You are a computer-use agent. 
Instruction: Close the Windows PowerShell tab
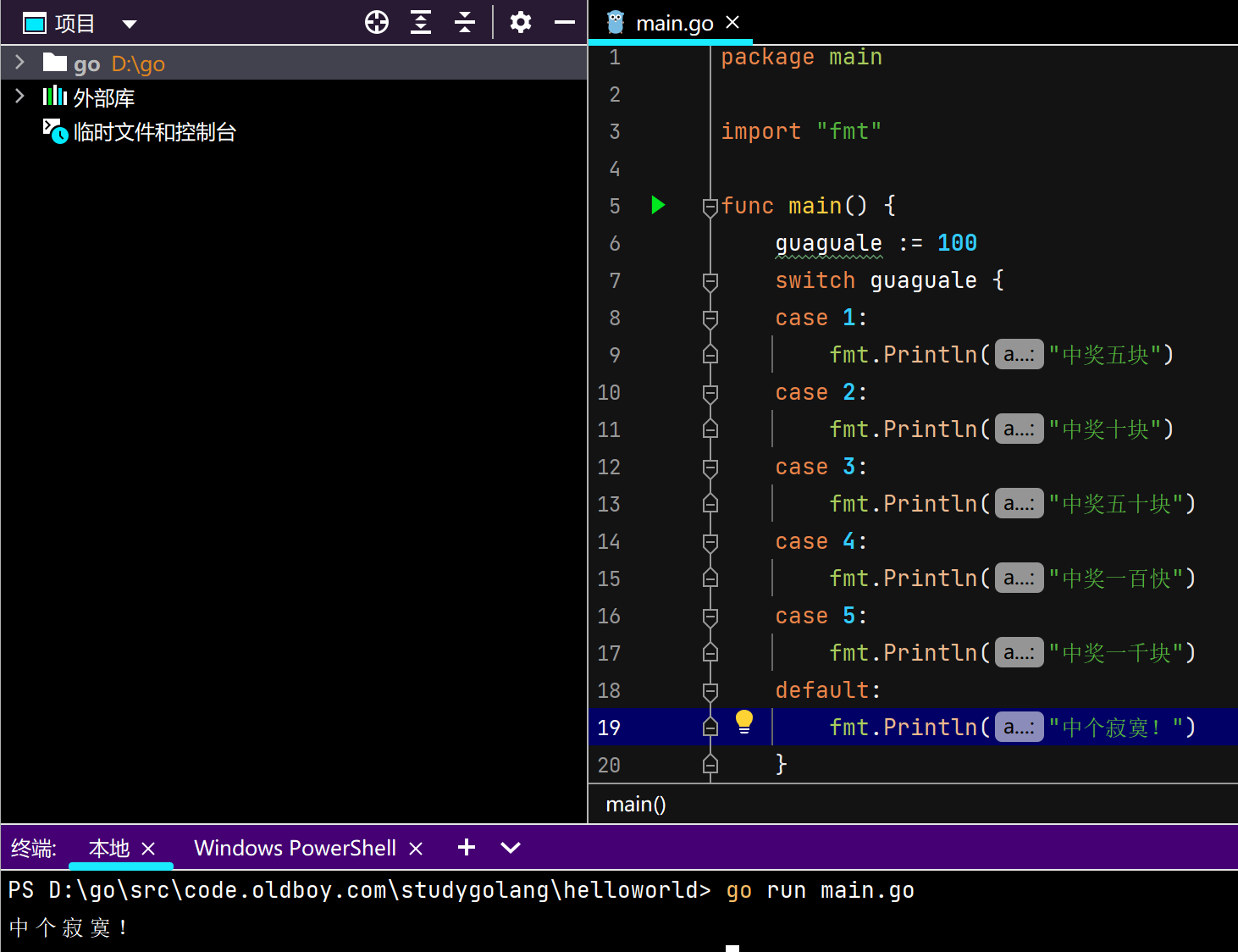point(416,848)
